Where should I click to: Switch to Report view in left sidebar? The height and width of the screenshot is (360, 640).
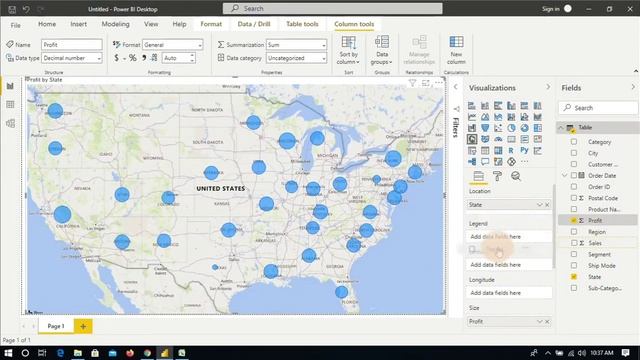click(10, 86)
